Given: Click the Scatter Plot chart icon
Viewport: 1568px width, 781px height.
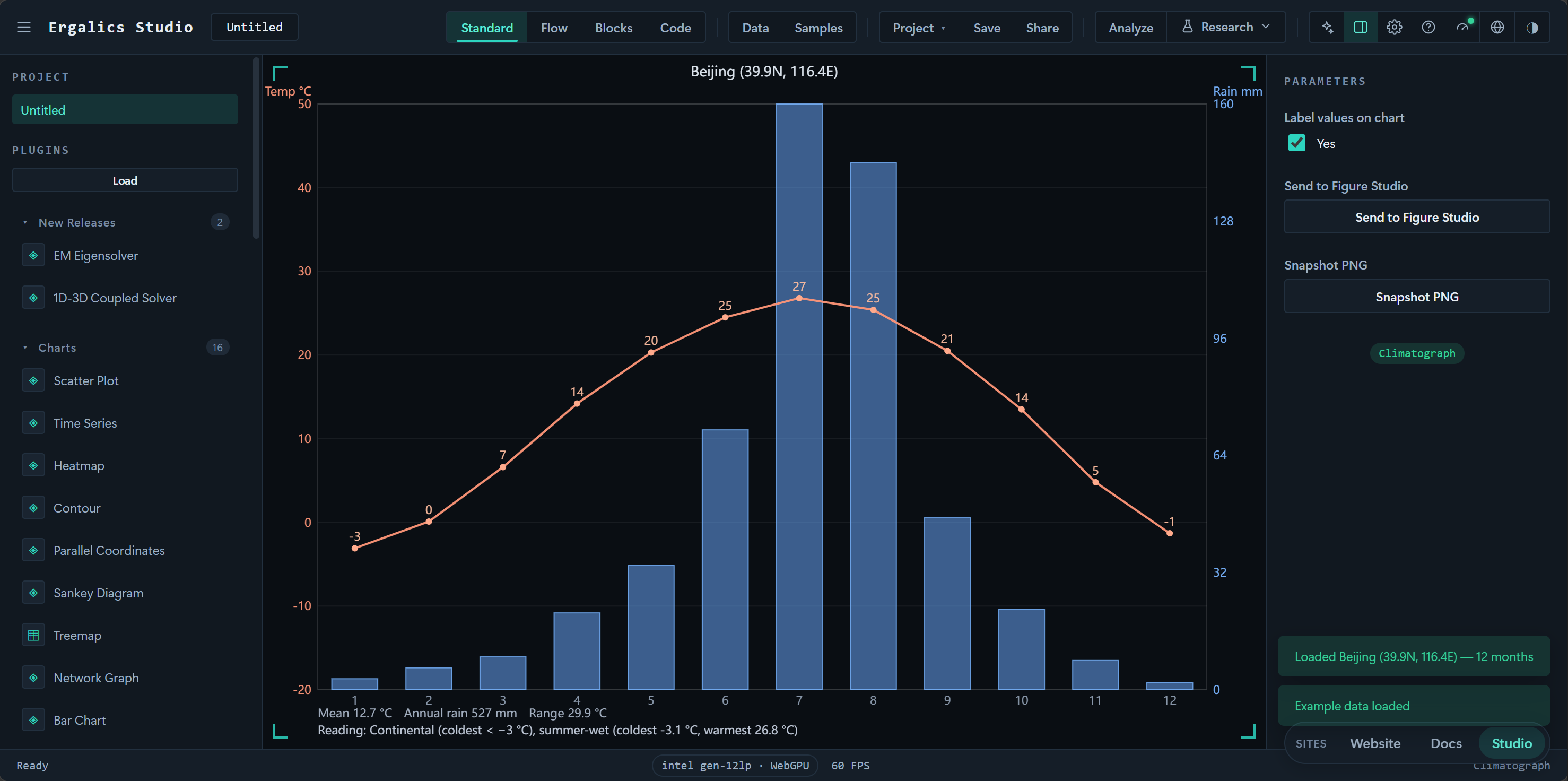Looking at the screenshot, I should pos(33,380).
